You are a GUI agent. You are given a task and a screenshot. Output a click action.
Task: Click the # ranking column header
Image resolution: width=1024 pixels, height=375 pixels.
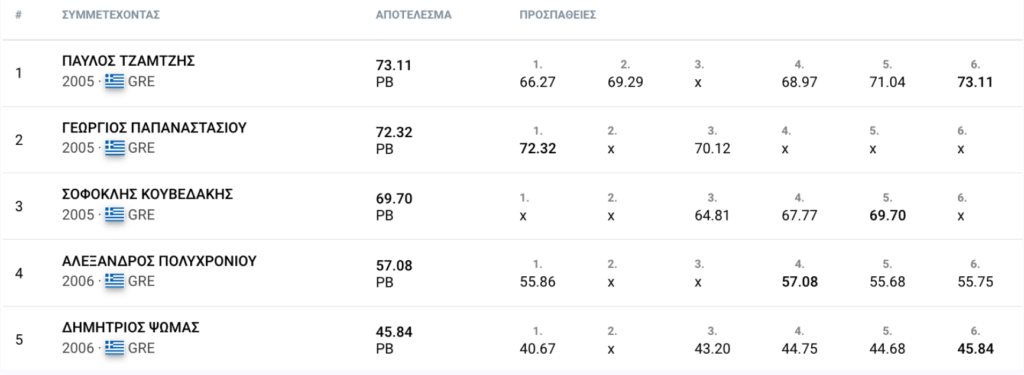(18, 14)
